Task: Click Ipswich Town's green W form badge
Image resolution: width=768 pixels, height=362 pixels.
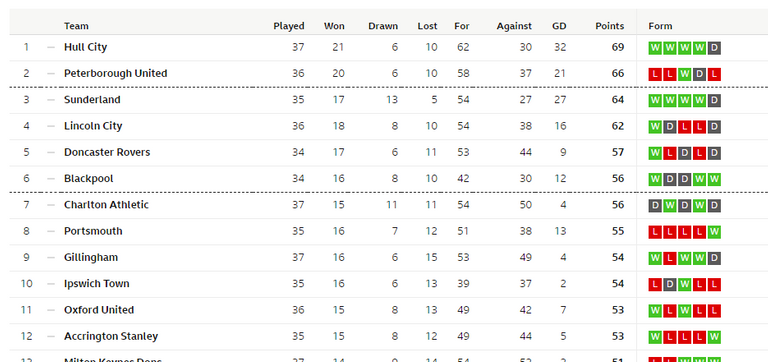Action: click(x=685, y=285)
